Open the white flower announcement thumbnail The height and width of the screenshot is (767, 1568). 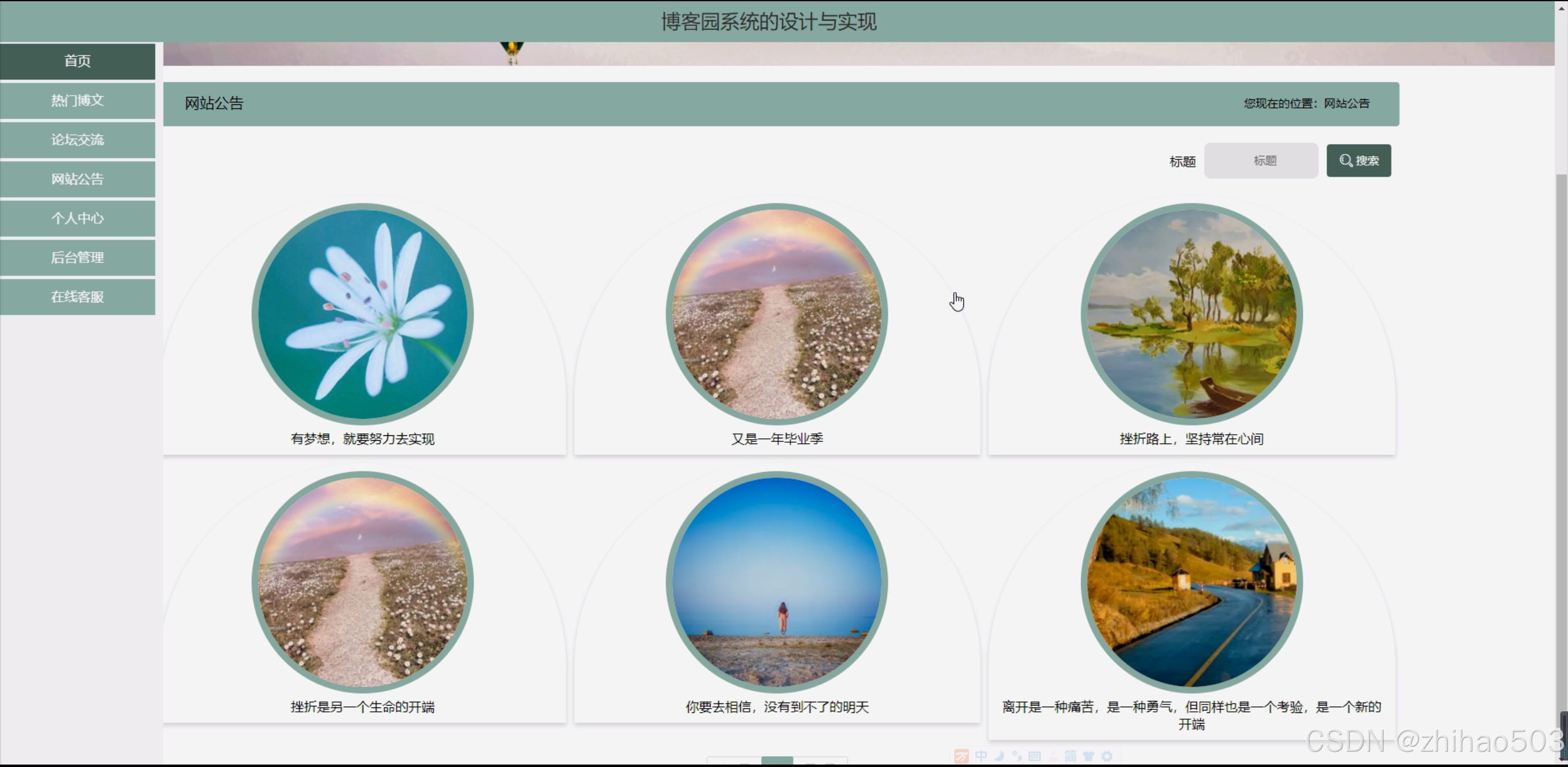coord(362,314)
